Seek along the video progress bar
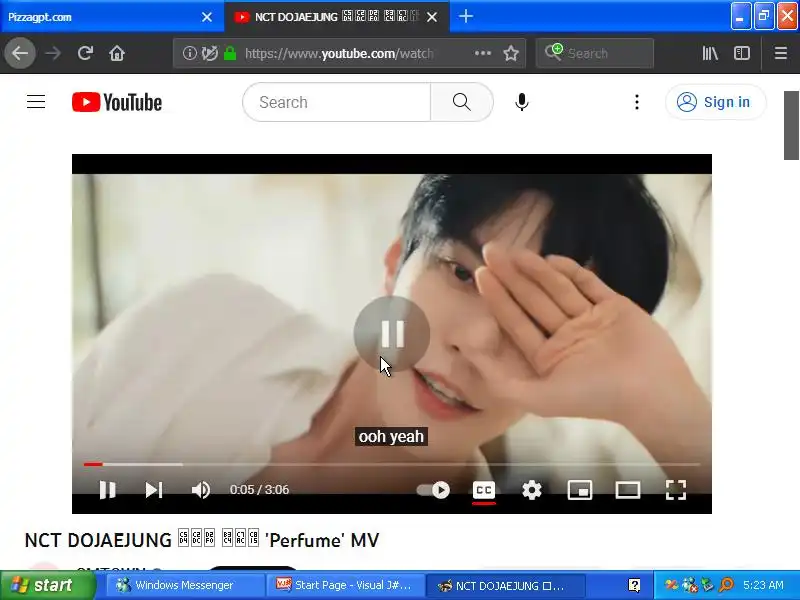The height and width of the screenshot is (600, 800). 392,464
